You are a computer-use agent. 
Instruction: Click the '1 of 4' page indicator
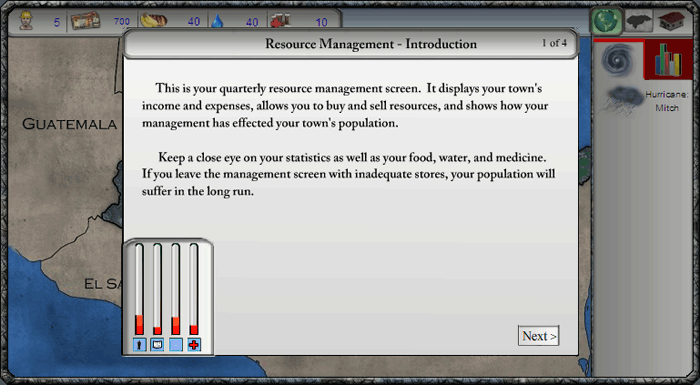(554, 43)
